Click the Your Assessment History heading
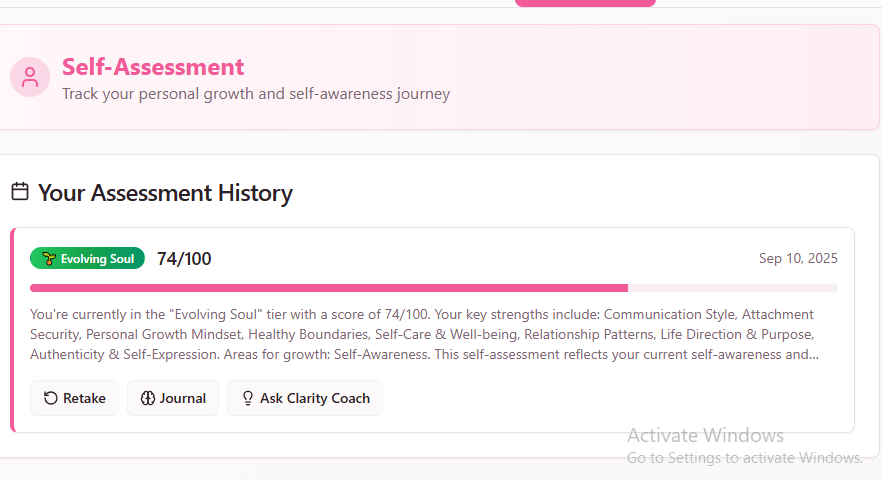Screen dimensions: 882x480 coord(165,193)
